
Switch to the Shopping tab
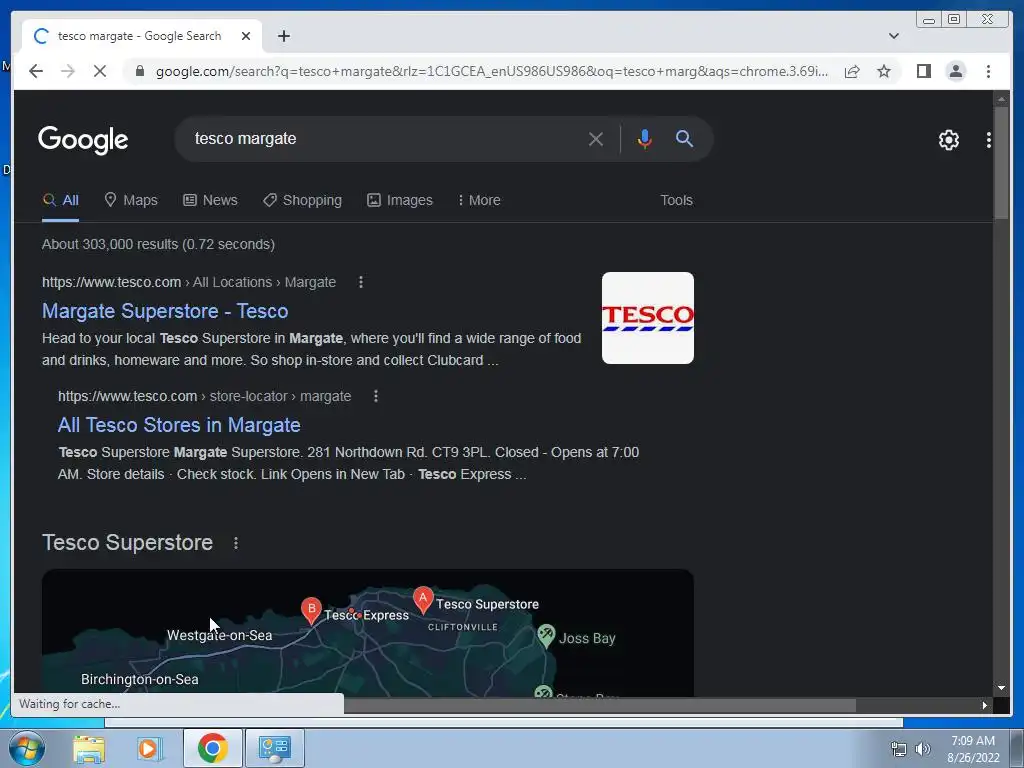pyautogui.click(x=302, y=200)
